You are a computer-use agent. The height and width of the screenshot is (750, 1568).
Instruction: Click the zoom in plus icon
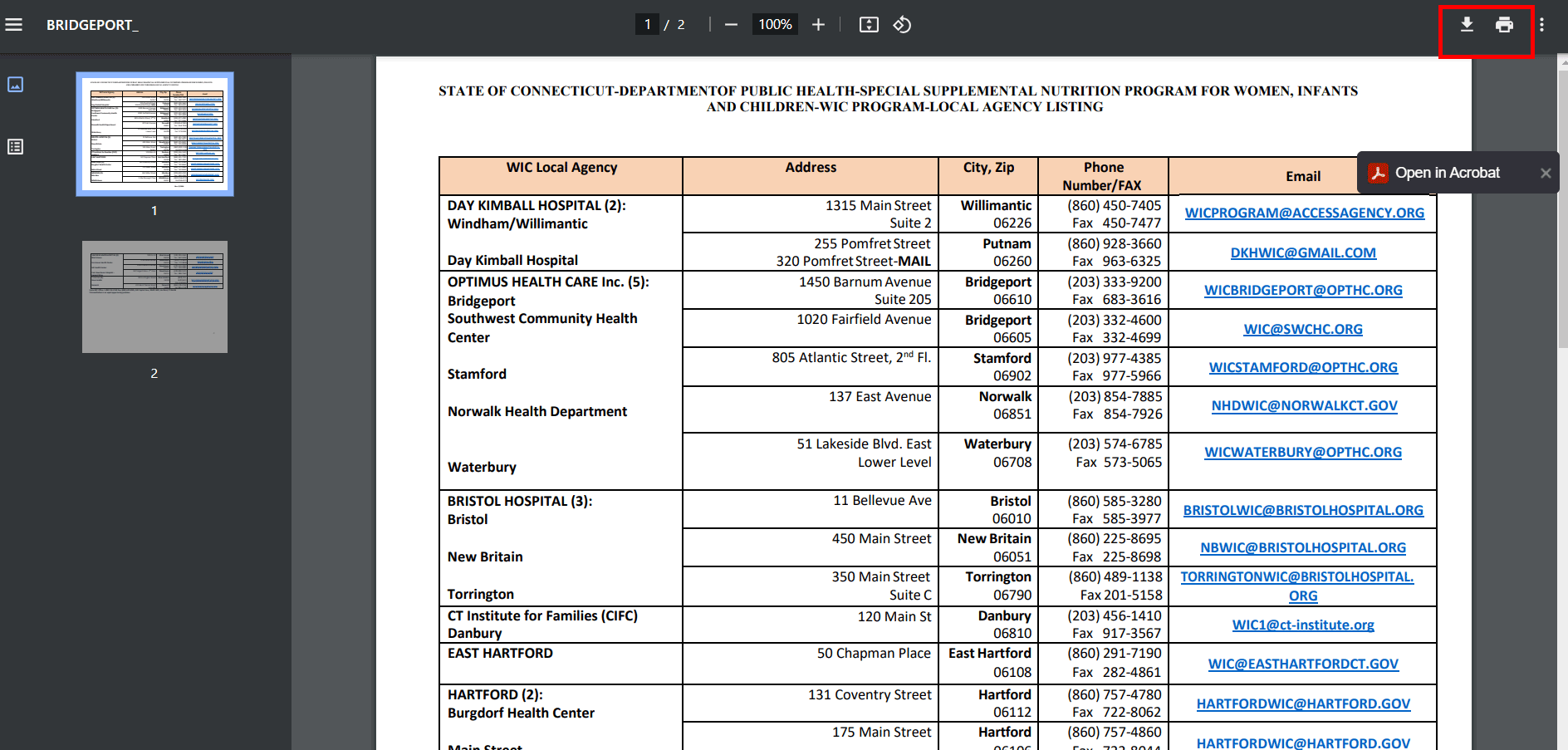click(818, 25)
